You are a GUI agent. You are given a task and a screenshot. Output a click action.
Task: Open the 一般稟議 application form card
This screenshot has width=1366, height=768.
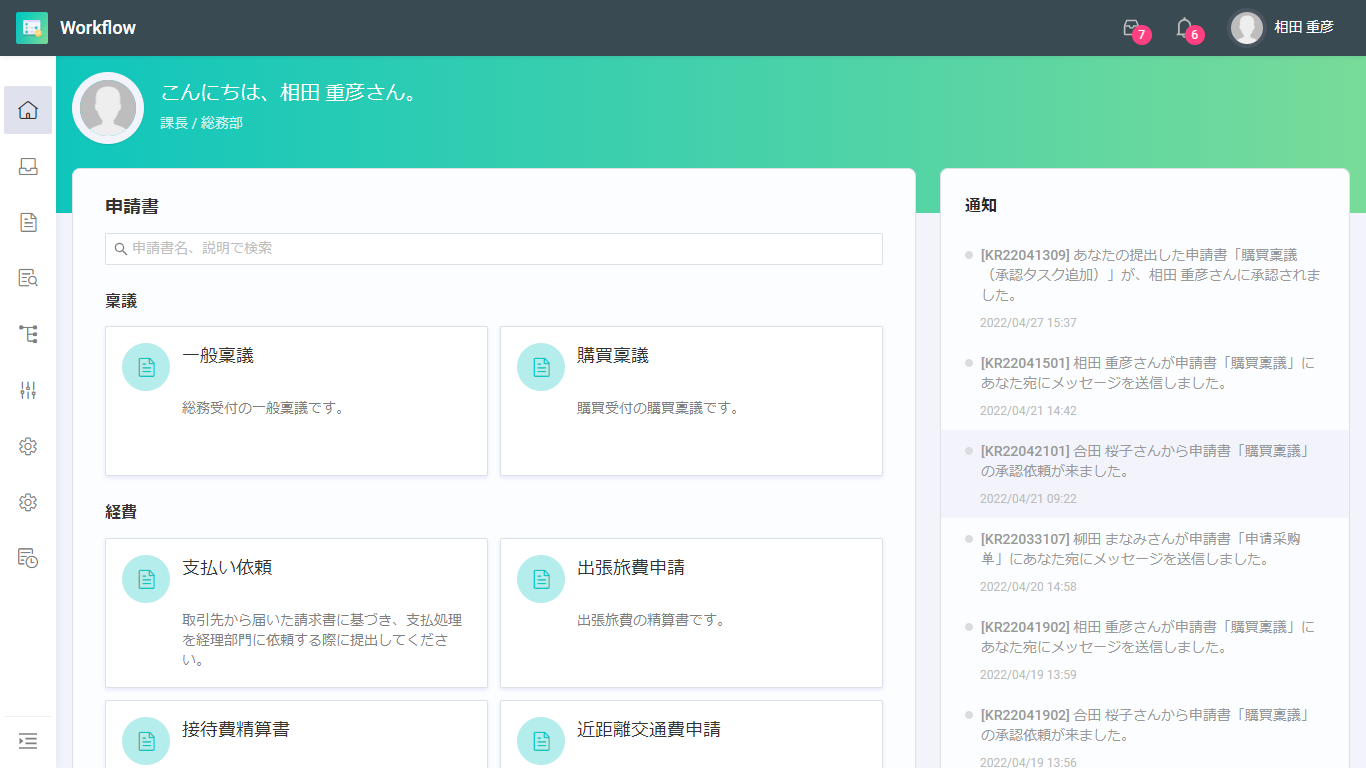(x=296, y=400)
